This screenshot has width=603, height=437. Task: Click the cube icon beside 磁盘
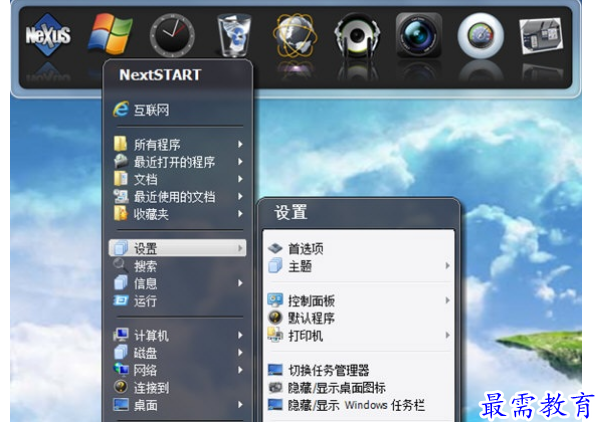pyautogui.click(x=121, y=352)
